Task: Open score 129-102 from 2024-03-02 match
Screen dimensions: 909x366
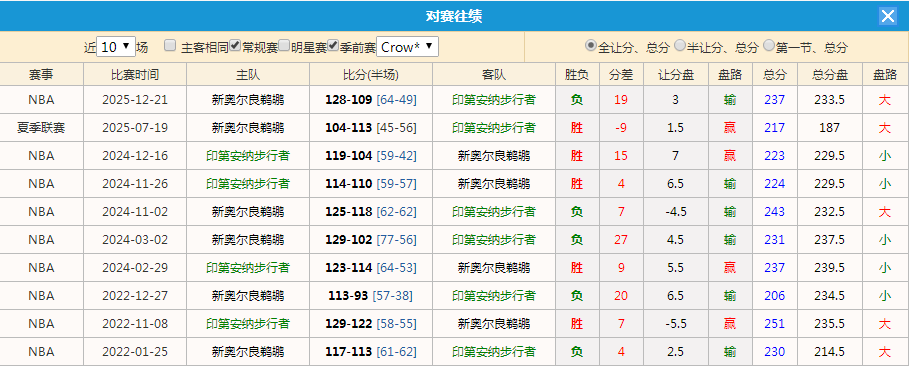Action: 348,240
